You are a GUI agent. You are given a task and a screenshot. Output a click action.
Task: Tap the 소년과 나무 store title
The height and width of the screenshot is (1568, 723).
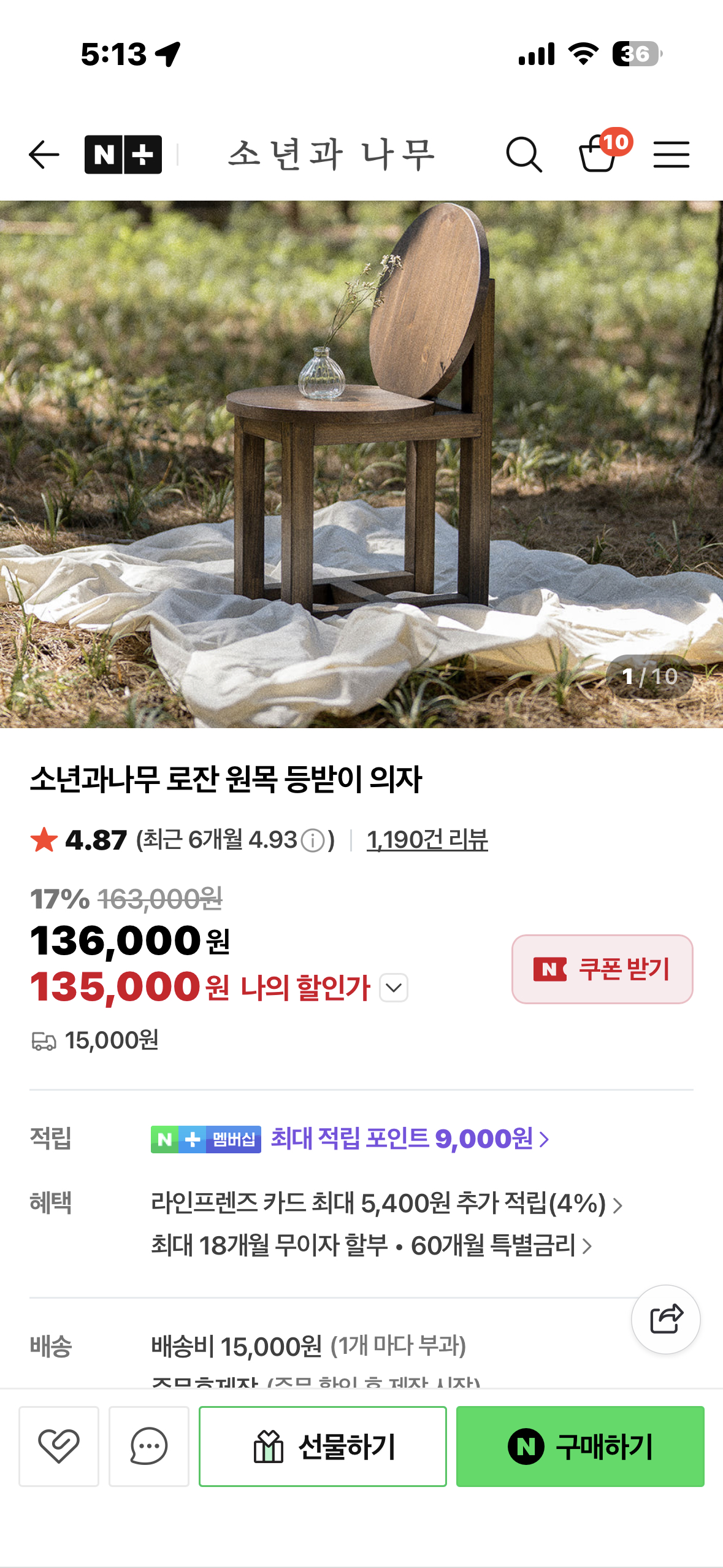click(x=332, y=154)
